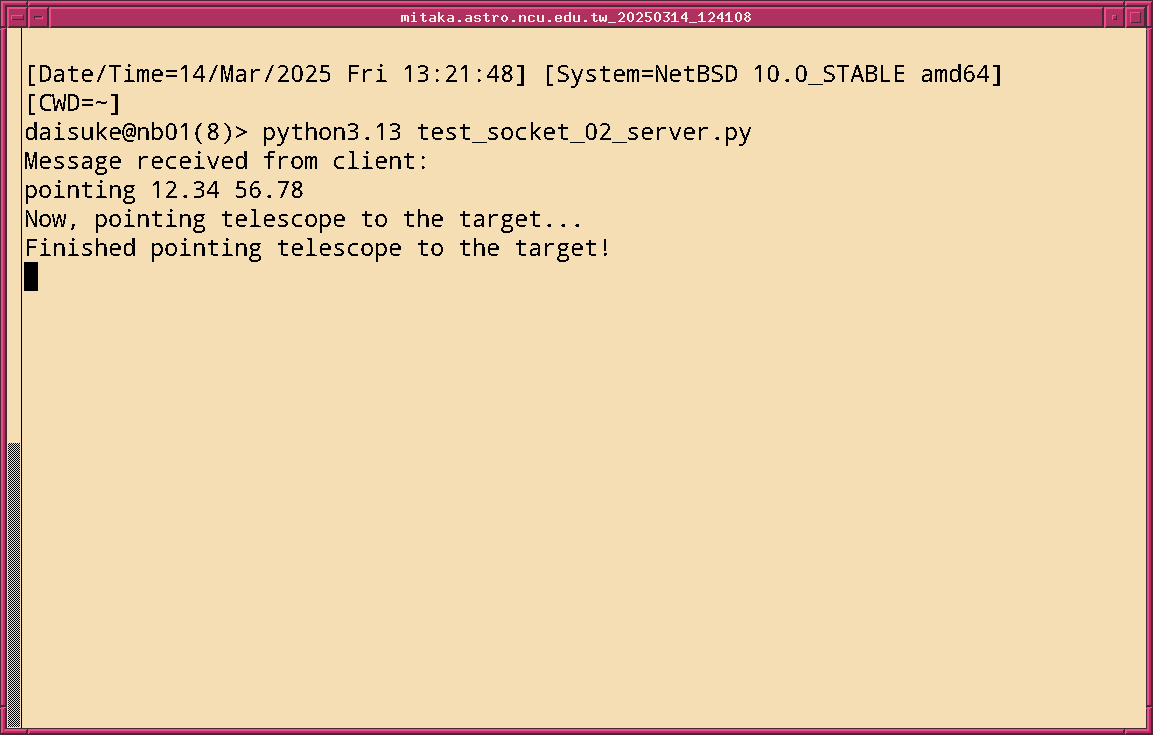Click the 'Finished pointing telescope' output line
Image resolution: width=1153 pixels, height=735 pixels.
317,248
